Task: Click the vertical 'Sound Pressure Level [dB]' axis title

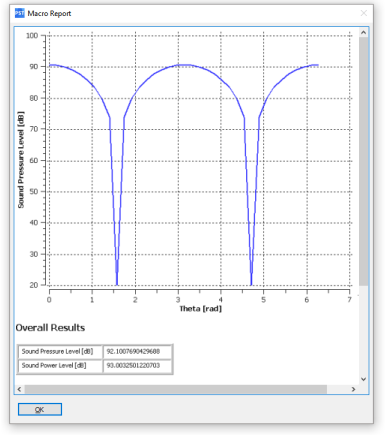Action: pyautogui.click(x=21, y=160)
